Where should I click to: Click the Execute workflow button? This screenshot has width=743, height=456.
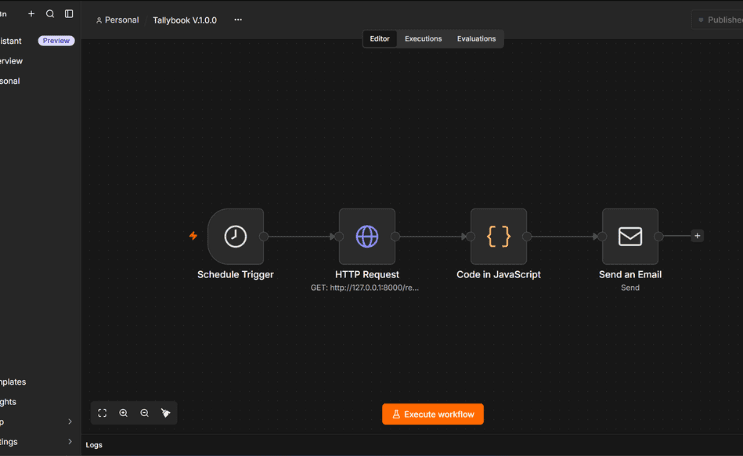[433, 414]
